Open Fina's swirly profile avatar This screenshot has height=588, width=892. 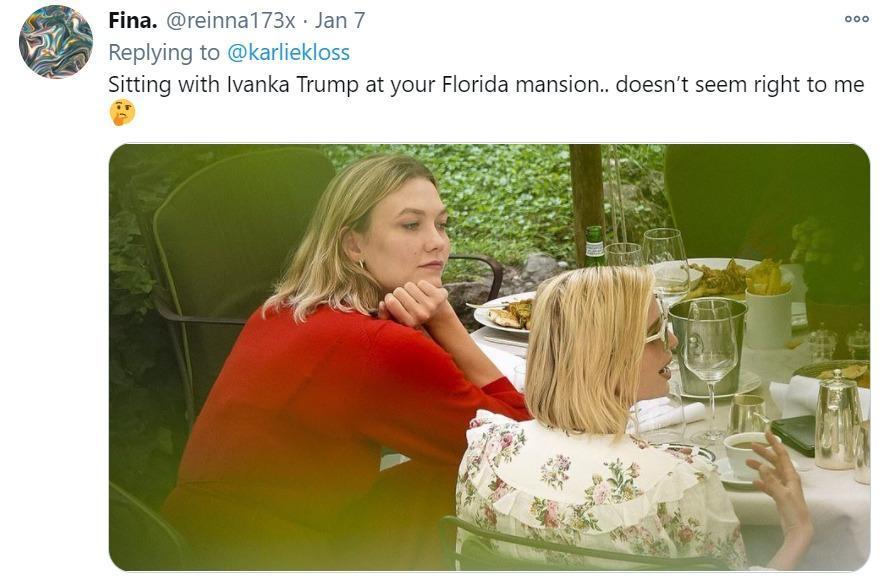56,42
